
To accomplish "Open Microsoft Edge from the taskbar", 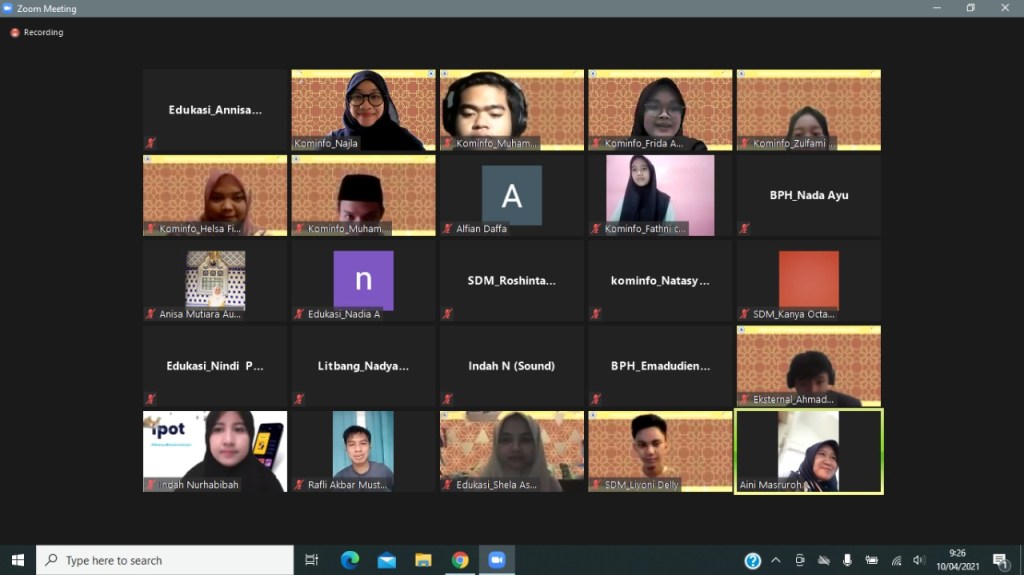I will point(349,560).
